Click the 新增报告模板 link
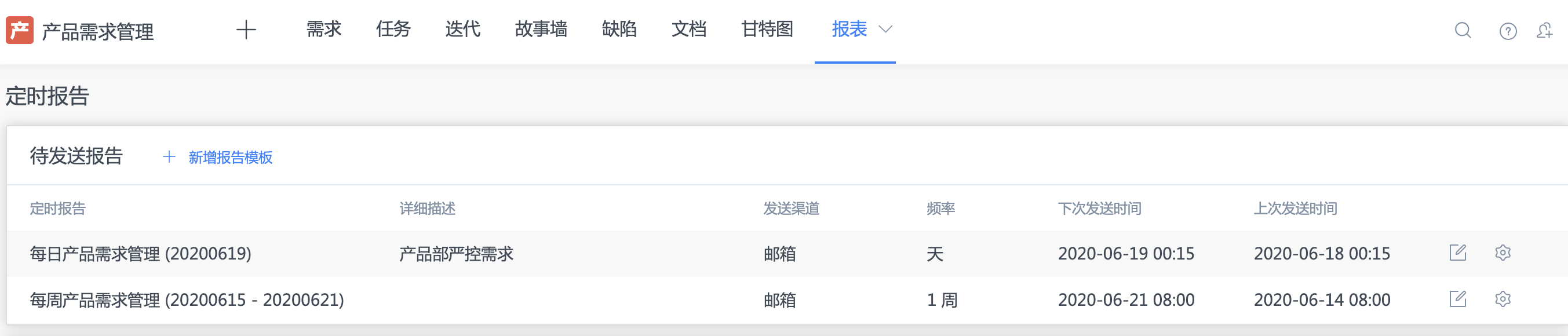This screenshot has width=1568, height=336. (230, 157)
